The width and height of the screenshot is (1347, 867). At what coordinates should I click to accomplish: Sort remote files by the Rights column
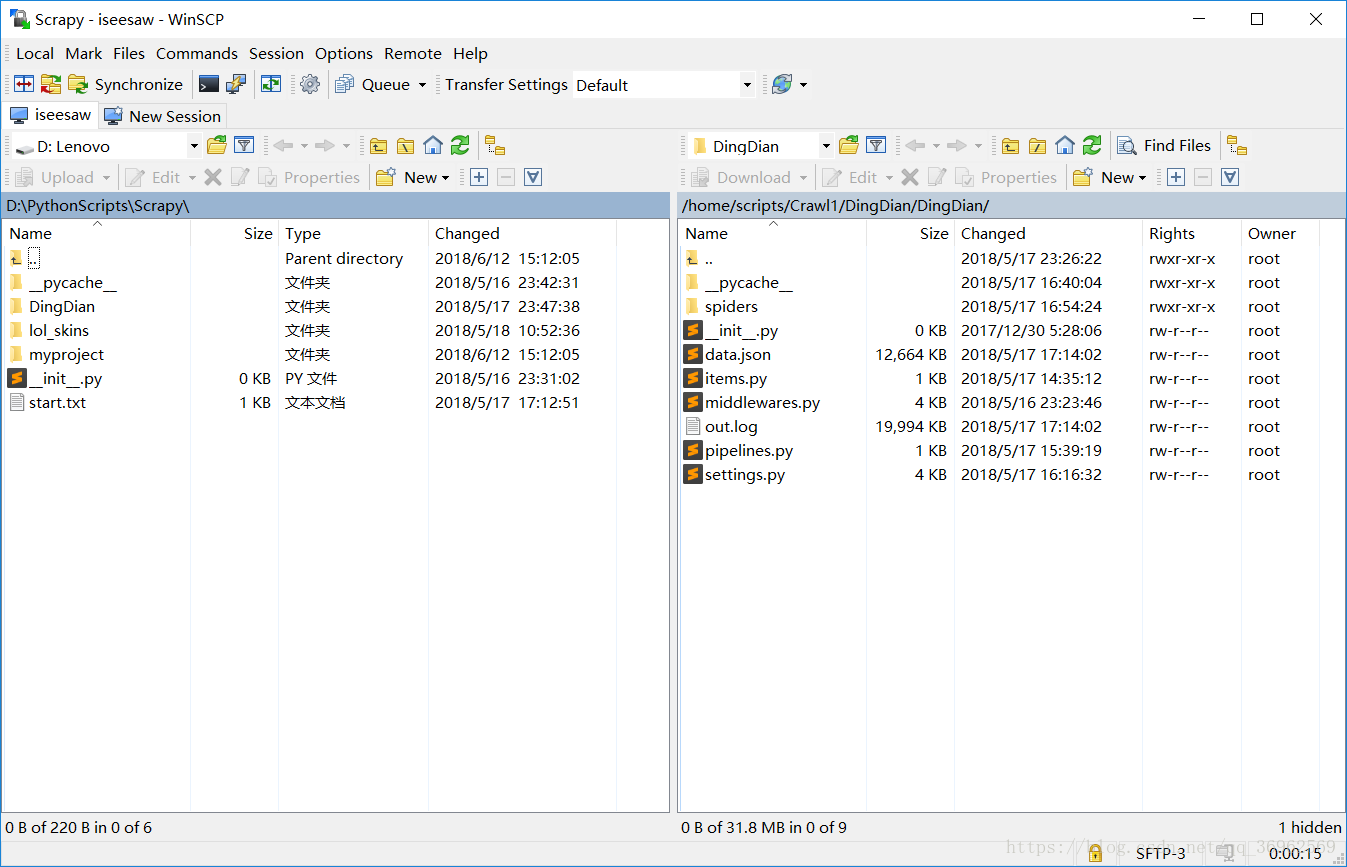tap(1192, 234)
